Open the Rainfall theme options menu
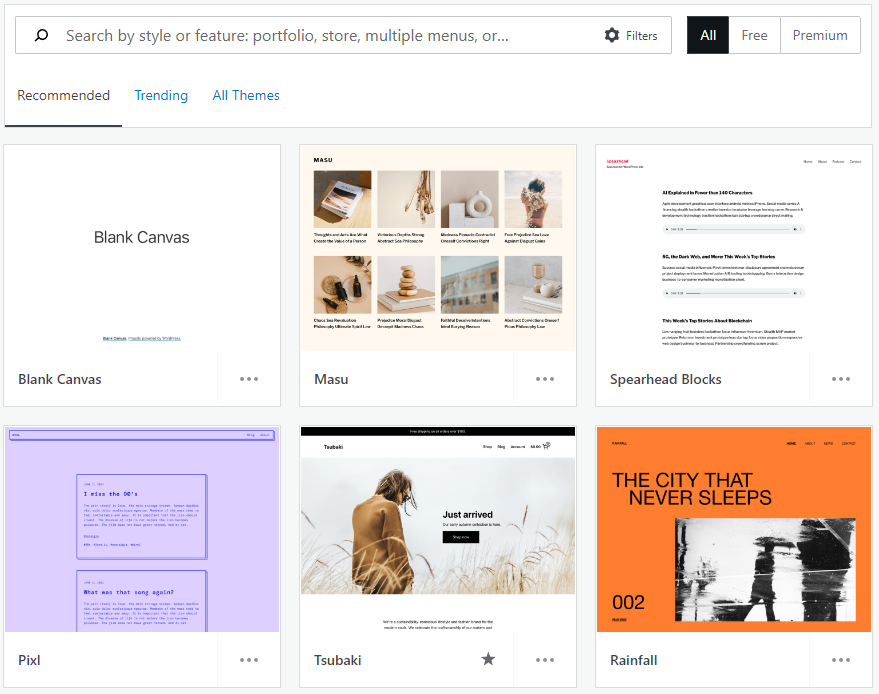Image resolution: width=879 pixels, height=694 pixels. pos(841,660)
